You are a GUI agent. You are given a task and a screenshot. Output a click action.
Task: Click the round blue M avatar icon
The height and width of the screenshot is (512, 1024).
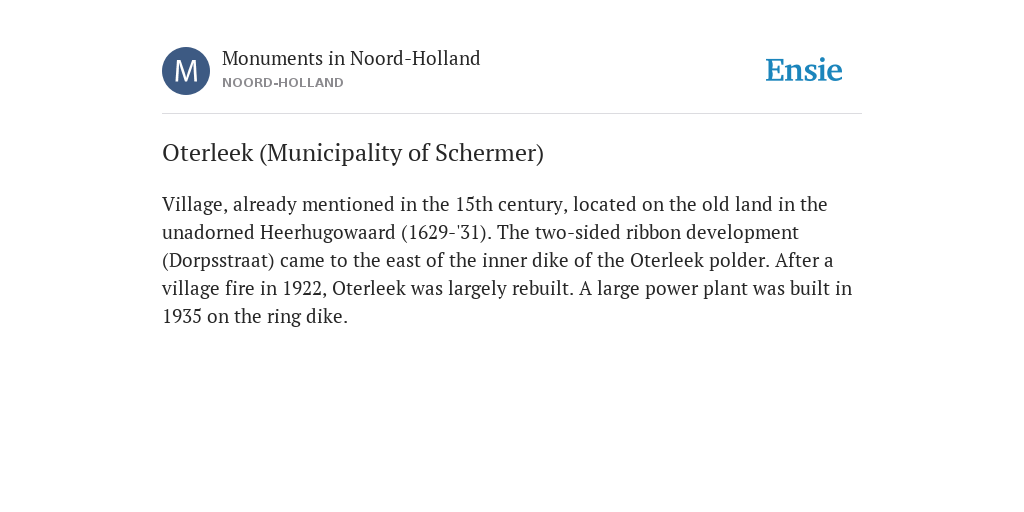point(186,71)
